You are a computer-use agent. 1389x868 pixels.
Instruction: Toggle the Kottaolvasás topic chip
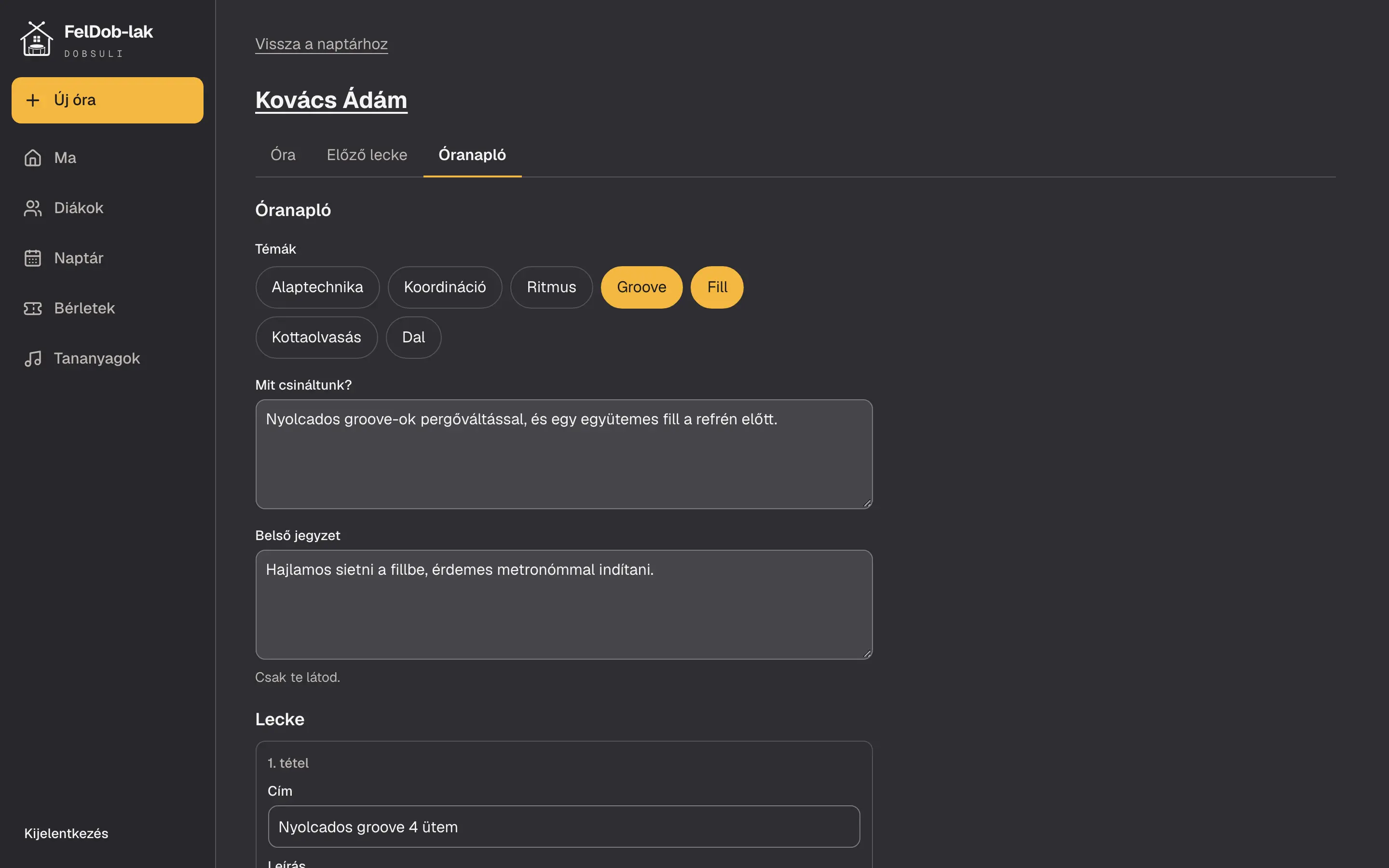[316, 338]
